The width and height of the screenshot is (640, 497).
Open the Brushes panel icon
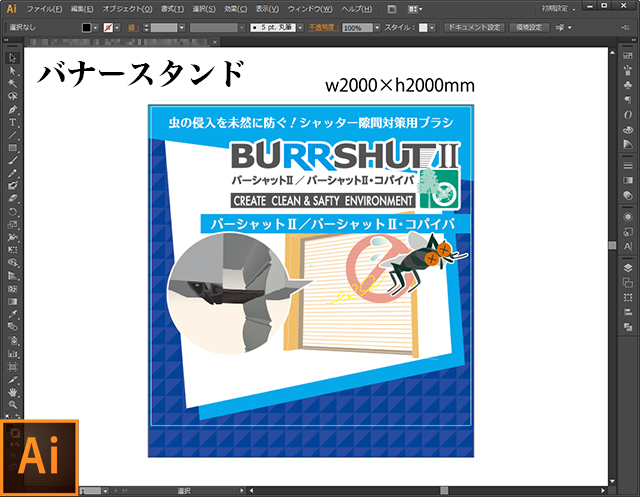coord(628,70)
